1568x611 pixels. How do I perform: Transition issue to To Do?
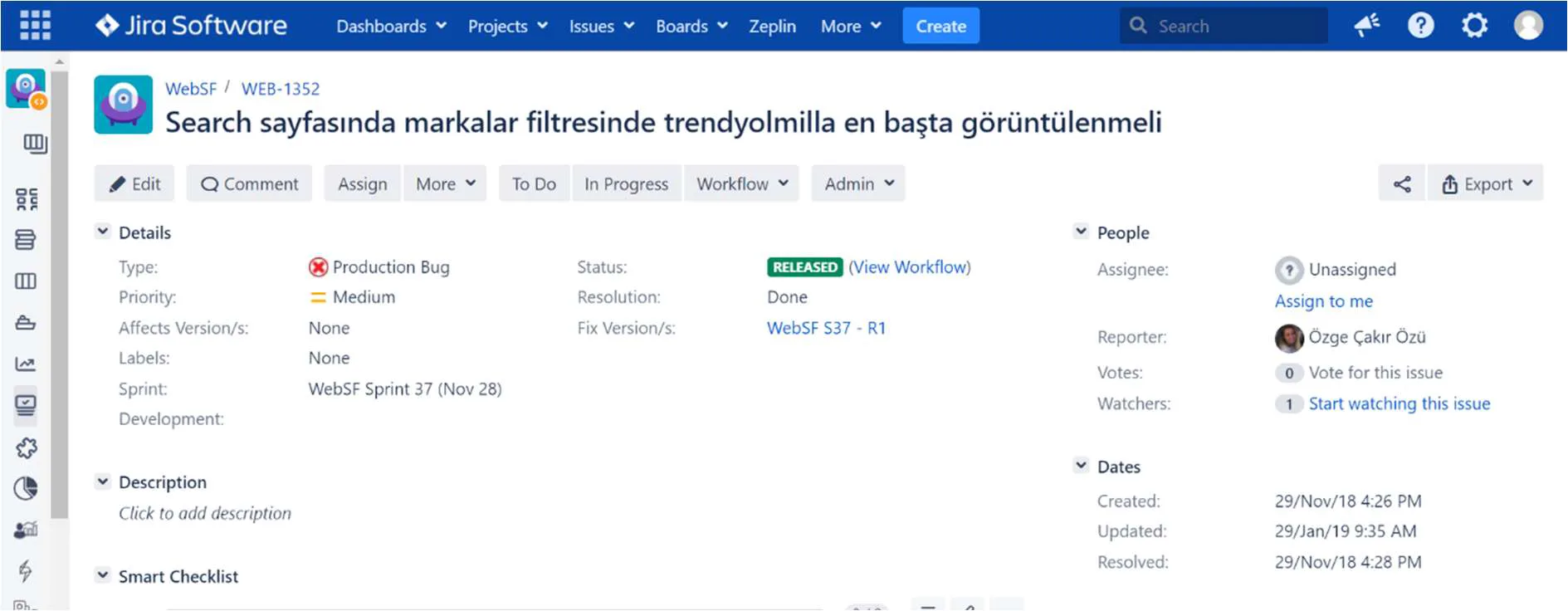[534, 183]
